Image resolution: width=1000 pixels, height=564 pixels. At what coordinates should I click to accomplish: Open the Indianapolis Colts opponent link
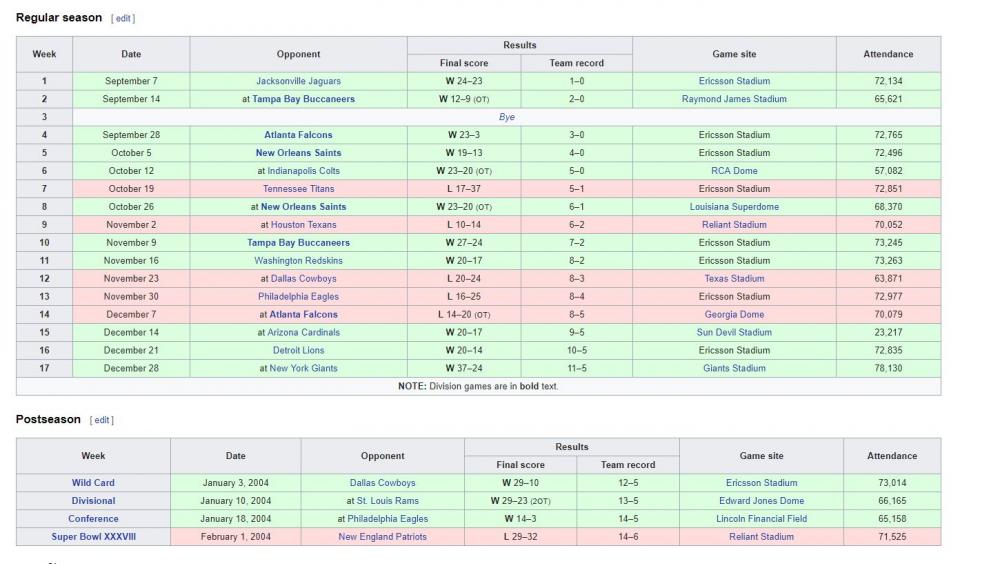pyautogui.click(x=303, y=171)
